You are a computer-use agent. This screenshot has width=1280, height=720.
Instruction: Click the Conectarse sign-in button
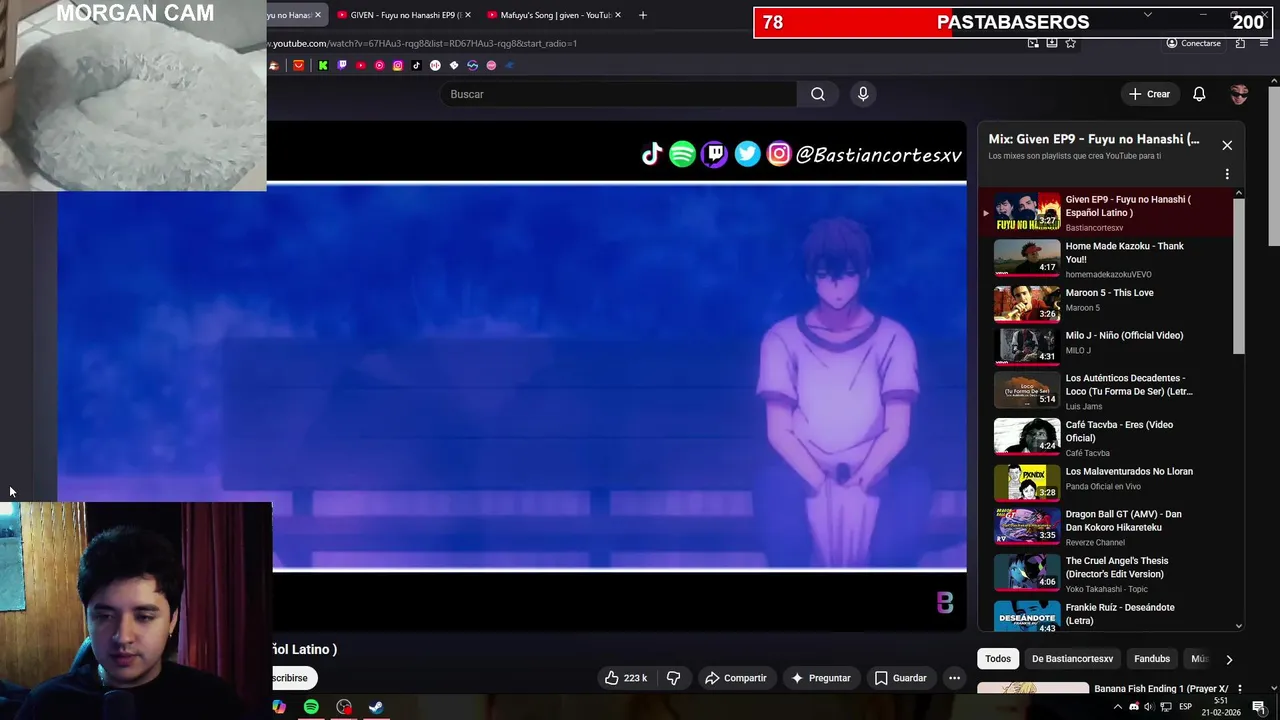pyautogui.click(x=1194, y=43)
